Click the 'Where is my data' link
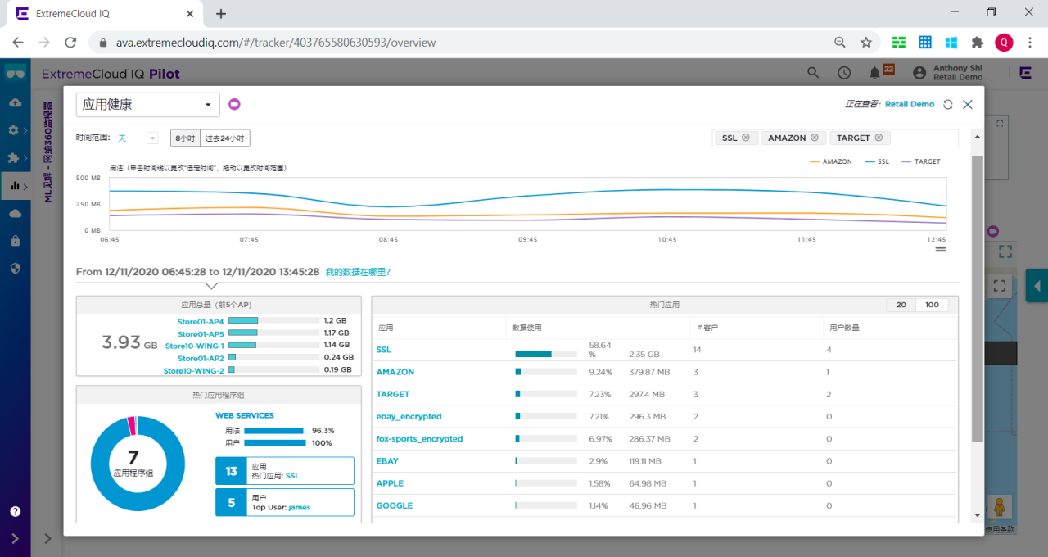 [x=358, y=272]
